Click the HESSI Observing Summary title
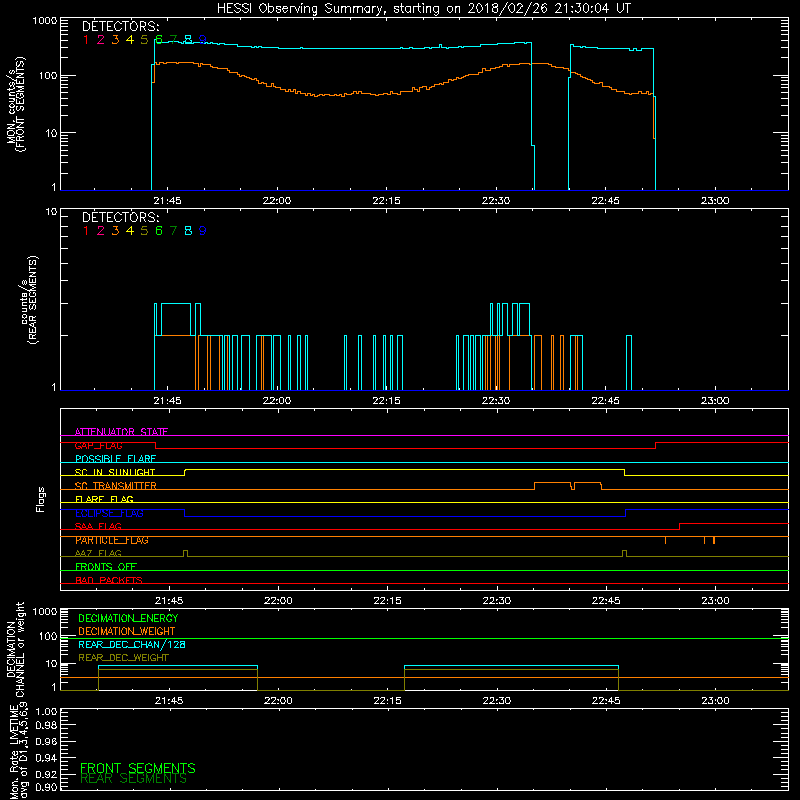The width and height of the screenshot is (800, 800). [x=423, y=8]
